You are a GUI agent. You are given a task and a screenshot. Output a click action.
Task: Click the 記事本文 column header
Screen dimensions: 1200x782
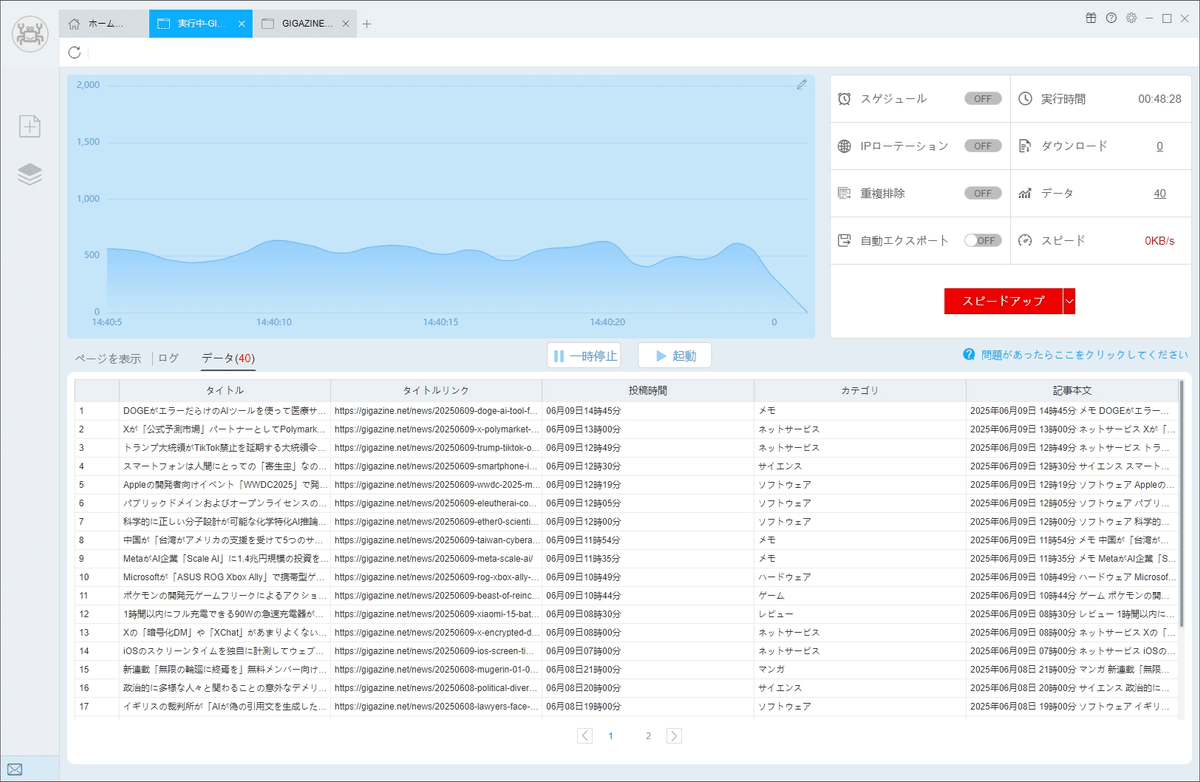point(1072,390)
